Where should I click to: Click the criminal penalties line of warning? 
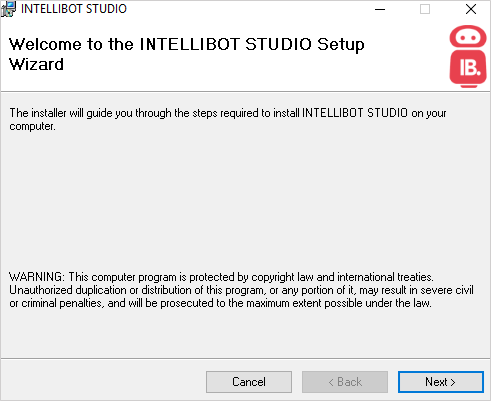coord(220,303)
